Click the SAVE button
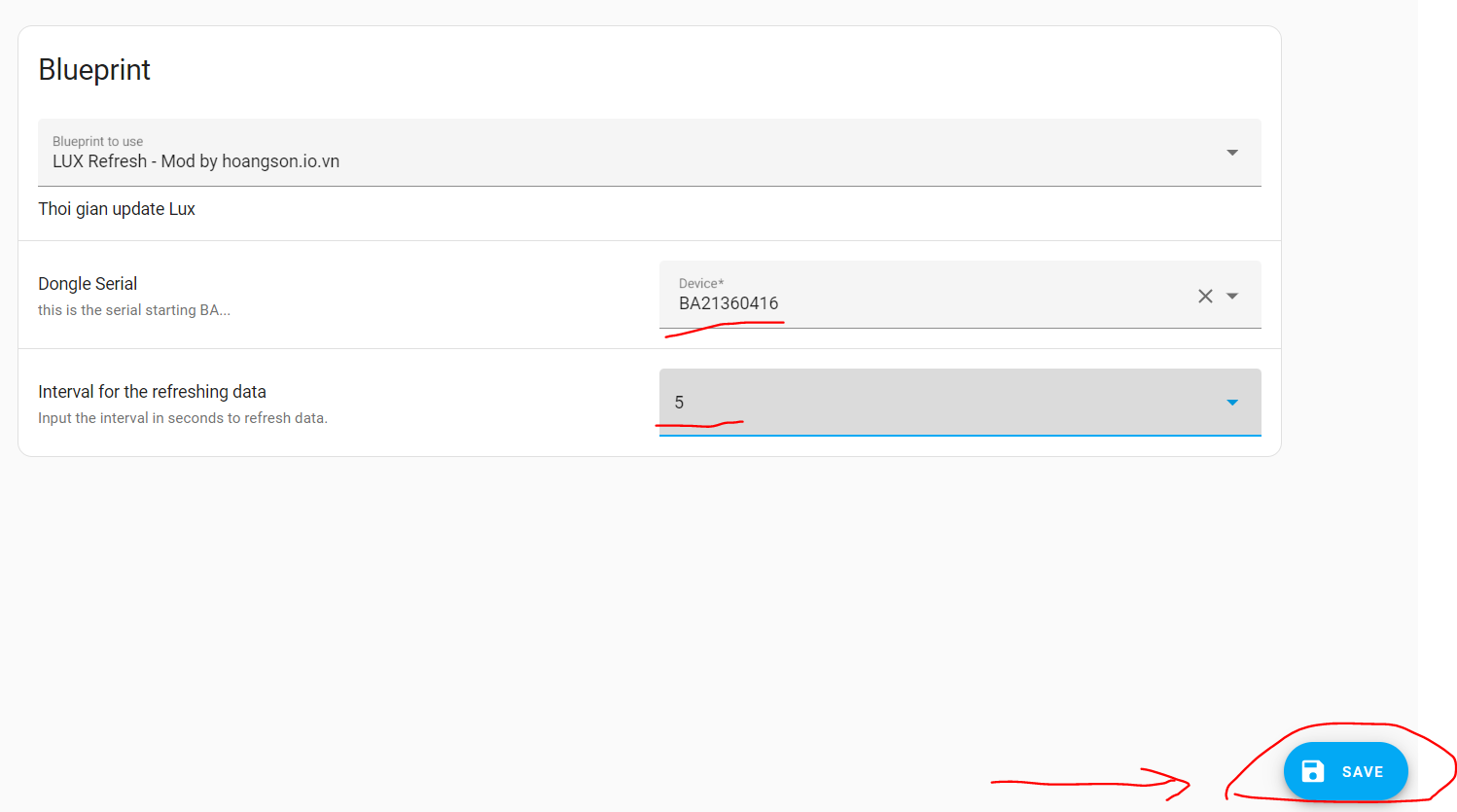 click(x=1345, y=771)
